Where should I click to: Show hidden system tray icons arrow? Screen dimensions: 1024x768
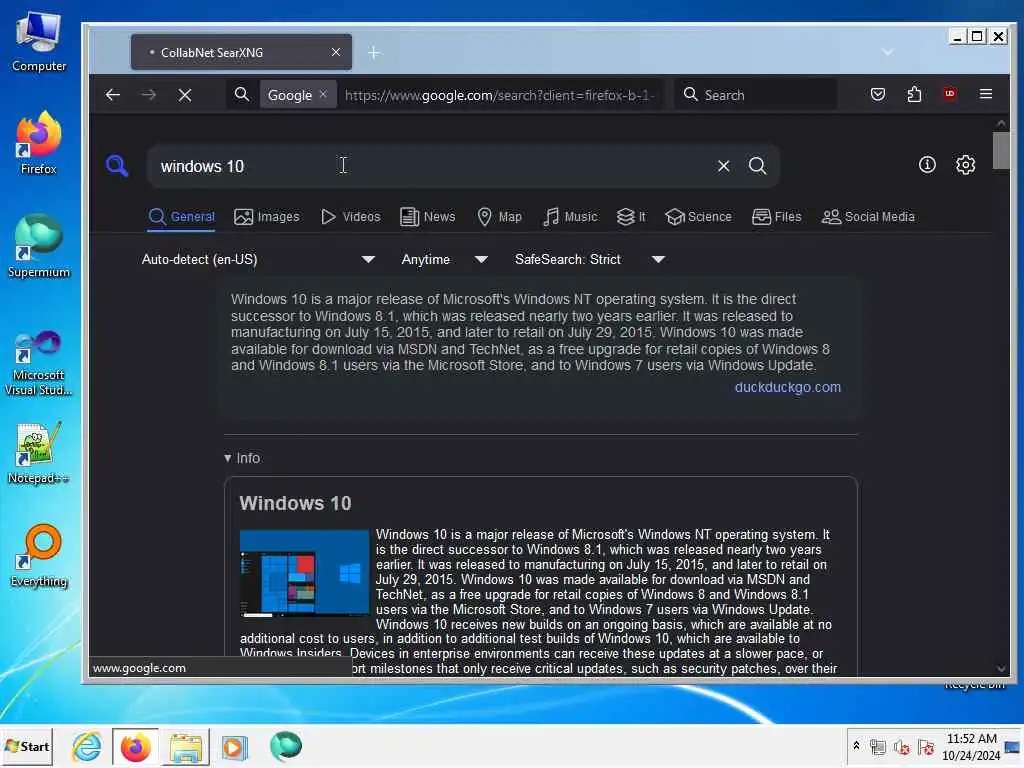click(x=856, y=746)
